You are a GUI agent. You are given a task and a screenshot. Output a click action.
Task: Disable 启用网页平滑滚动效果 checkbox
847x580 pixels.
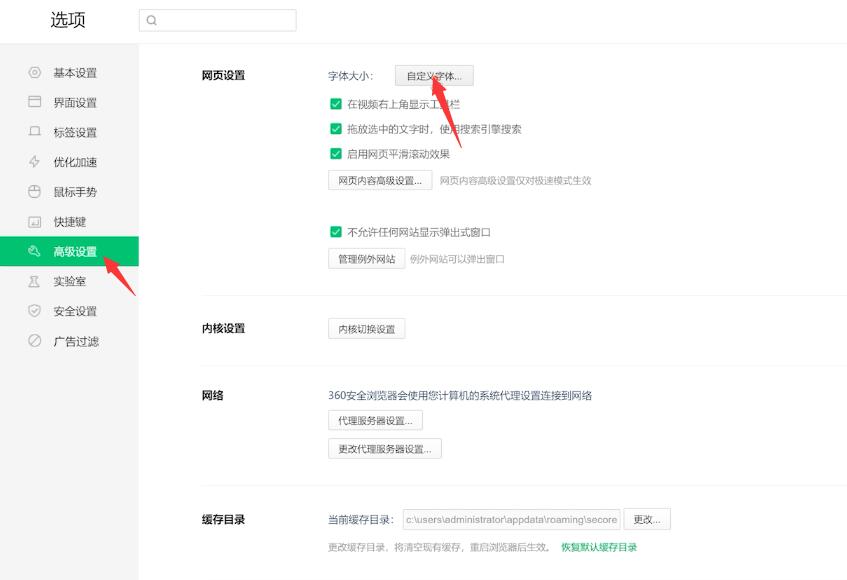(x=335, y=154)
